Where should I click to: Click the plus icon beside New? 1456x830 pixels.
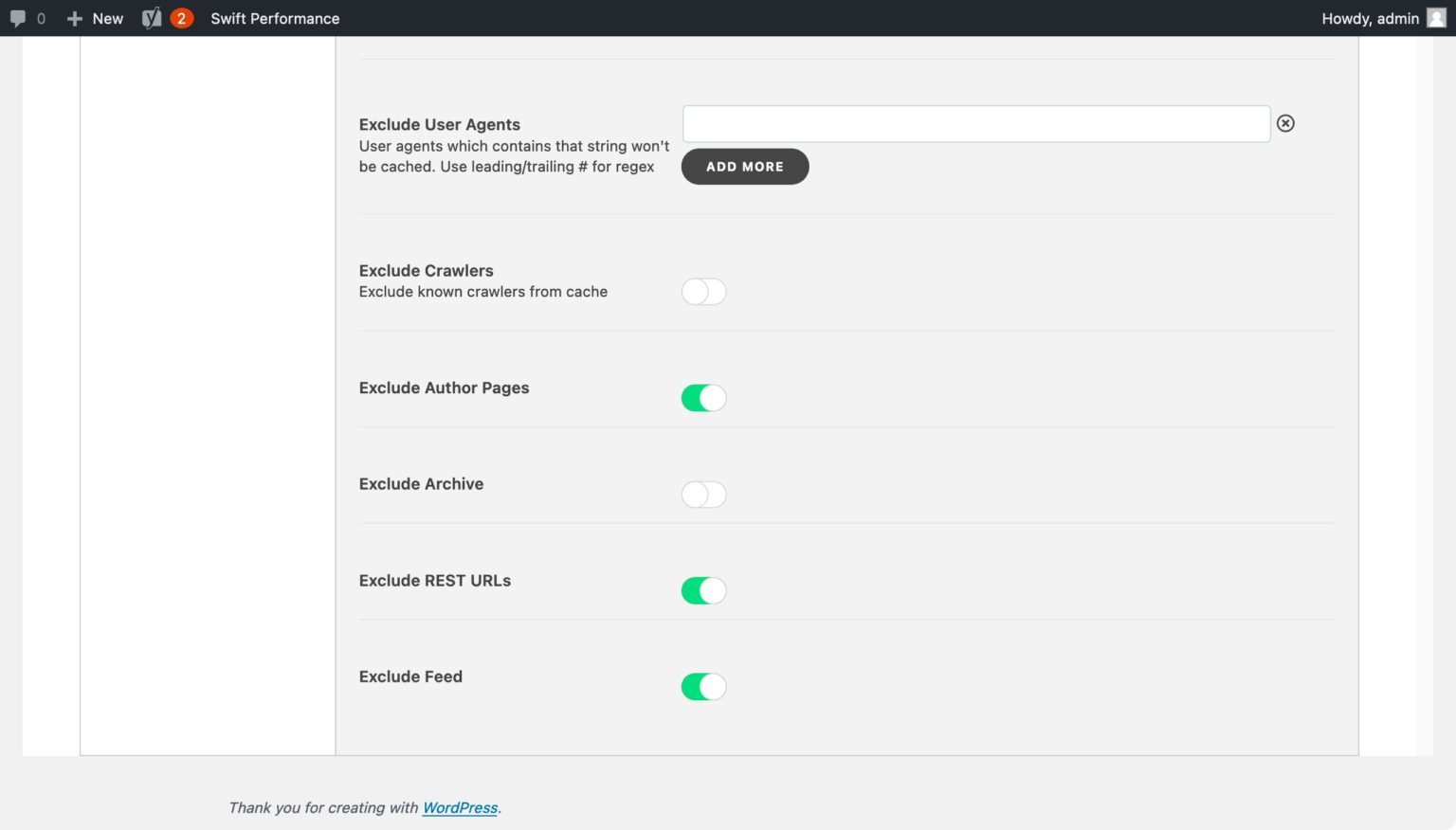point(75,19)
